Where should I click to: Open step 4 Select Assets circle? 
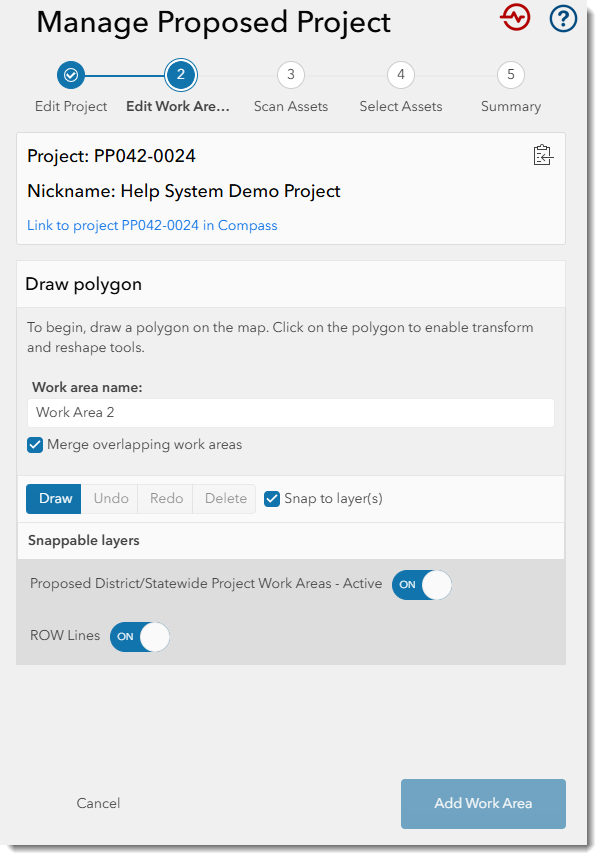401,75
